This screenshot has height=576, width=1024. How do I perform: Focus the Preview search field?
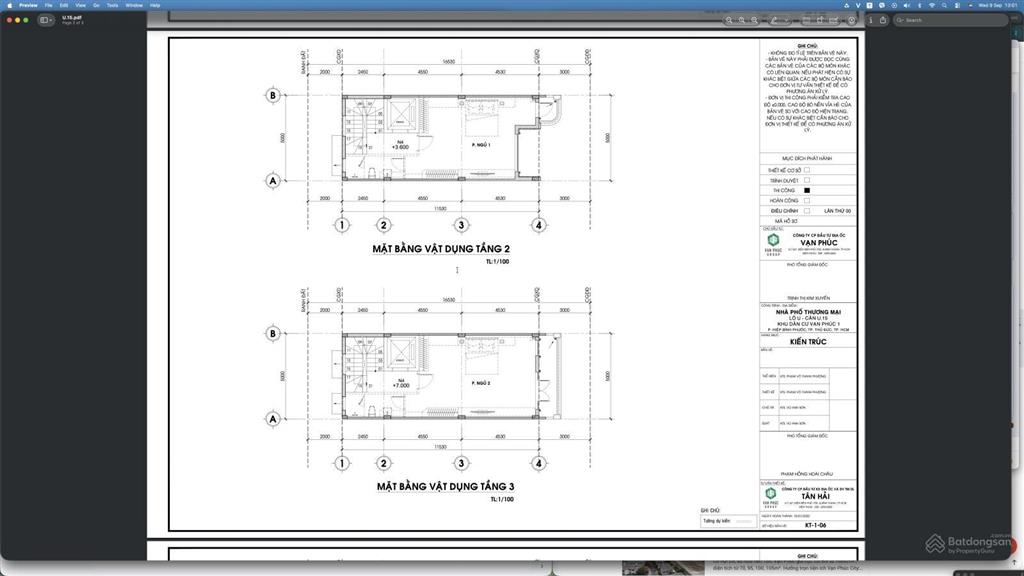[950, 20]
